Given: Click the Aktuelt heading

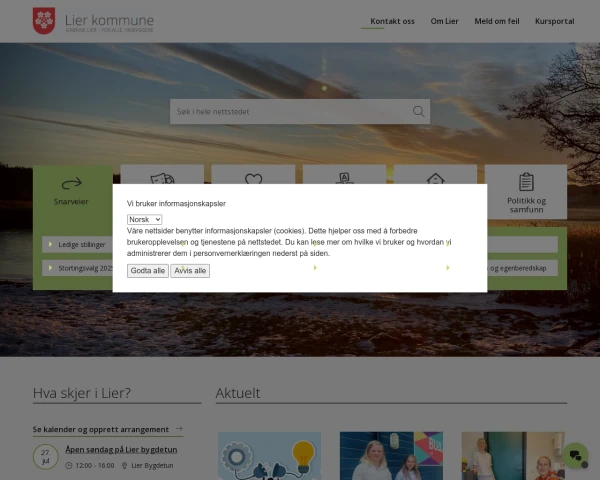Looking at the screenshot, I should coord(238,393).
